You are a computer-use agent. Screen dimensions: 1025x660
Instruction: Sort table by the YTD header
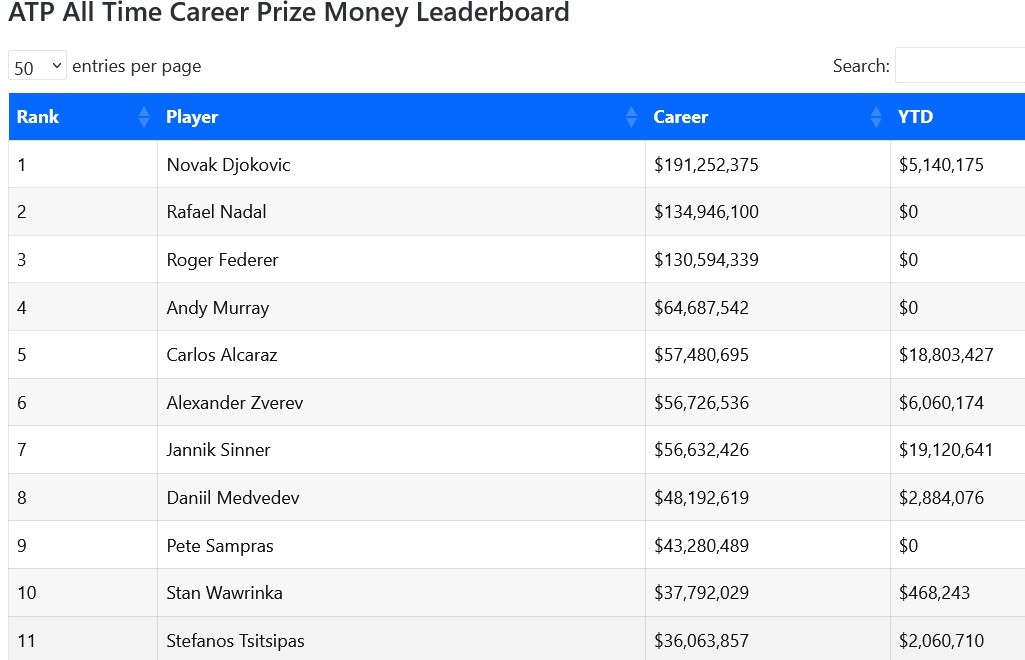915,117
